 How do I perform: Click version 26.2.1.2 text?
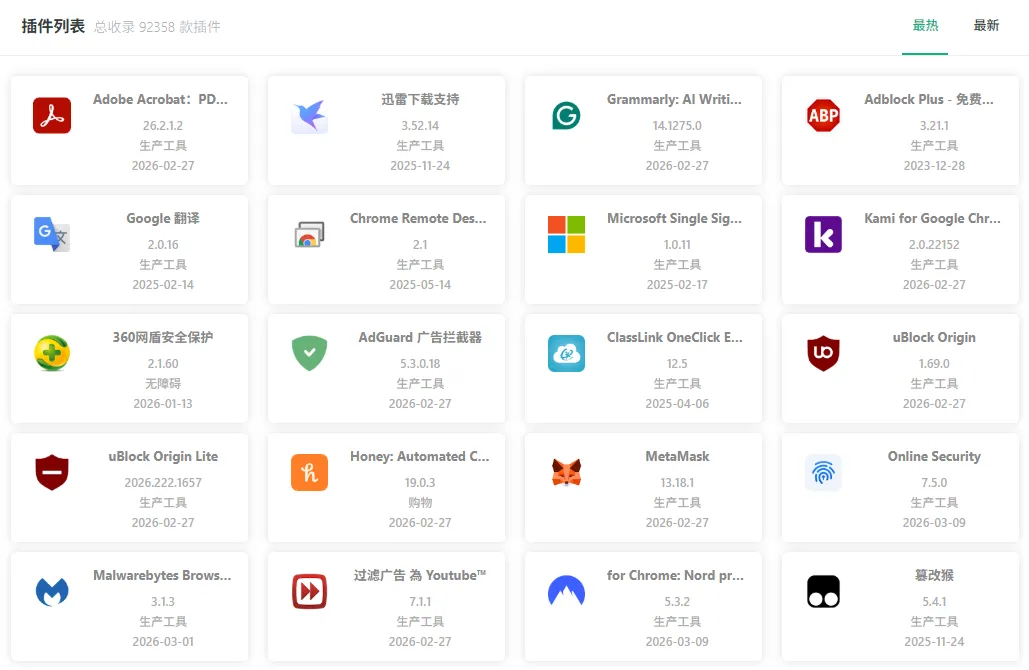point(163,125)
